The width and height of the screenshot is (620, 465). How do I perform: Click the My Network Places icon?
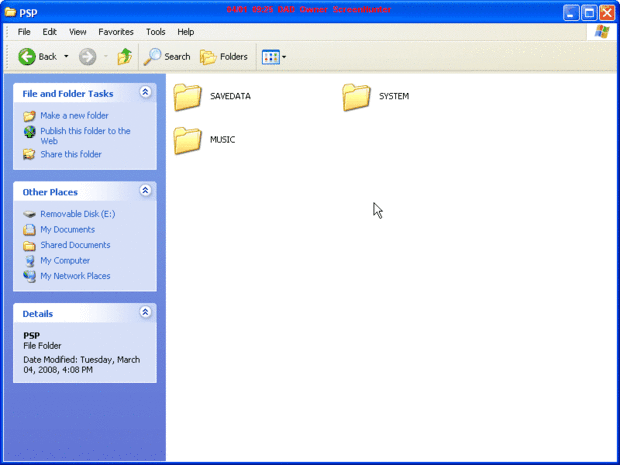[29, 276]
